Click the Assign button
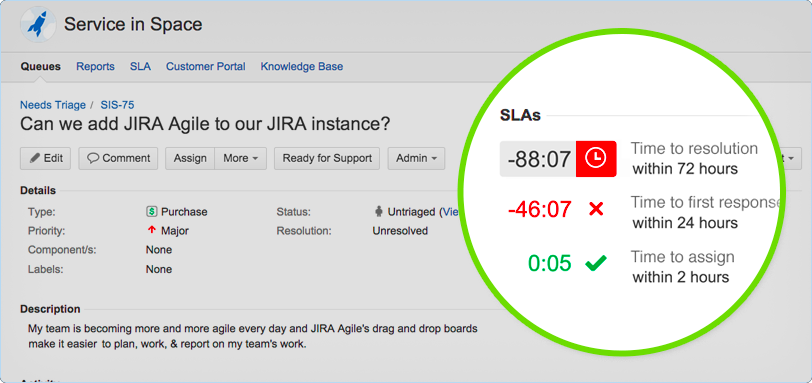812x383 pixels. coord(190,158)
